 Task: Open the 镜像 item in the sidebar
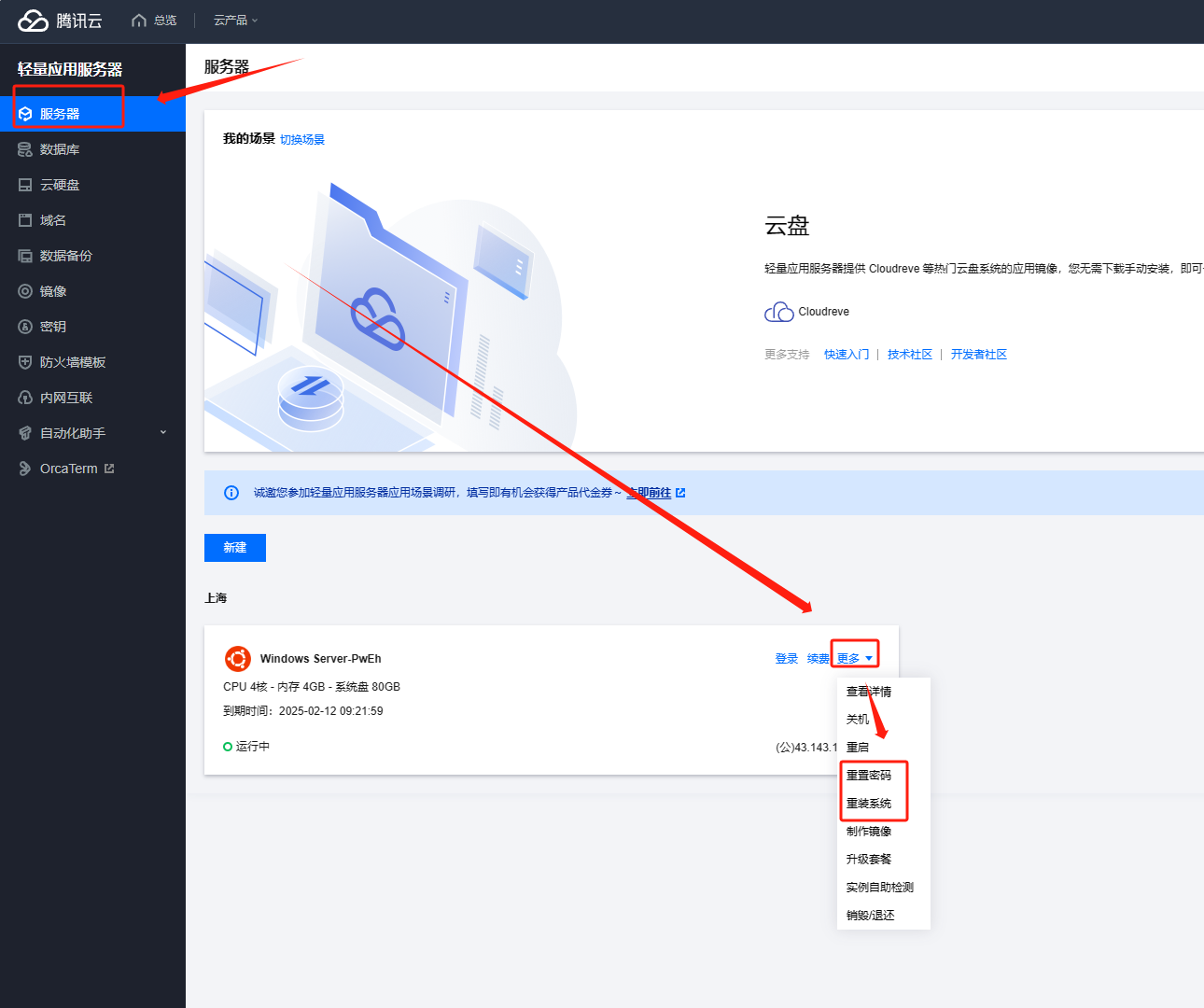click(53, 291)
